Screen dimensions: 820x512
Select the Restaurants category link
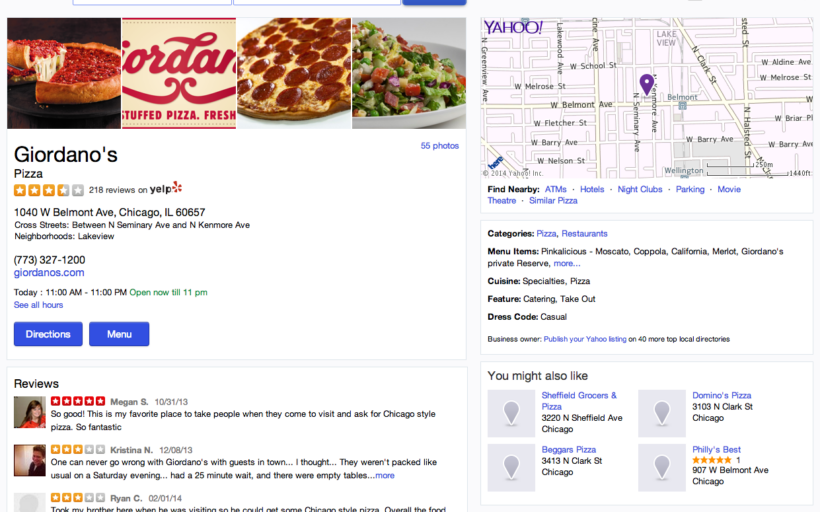click(x=584, y=234)
